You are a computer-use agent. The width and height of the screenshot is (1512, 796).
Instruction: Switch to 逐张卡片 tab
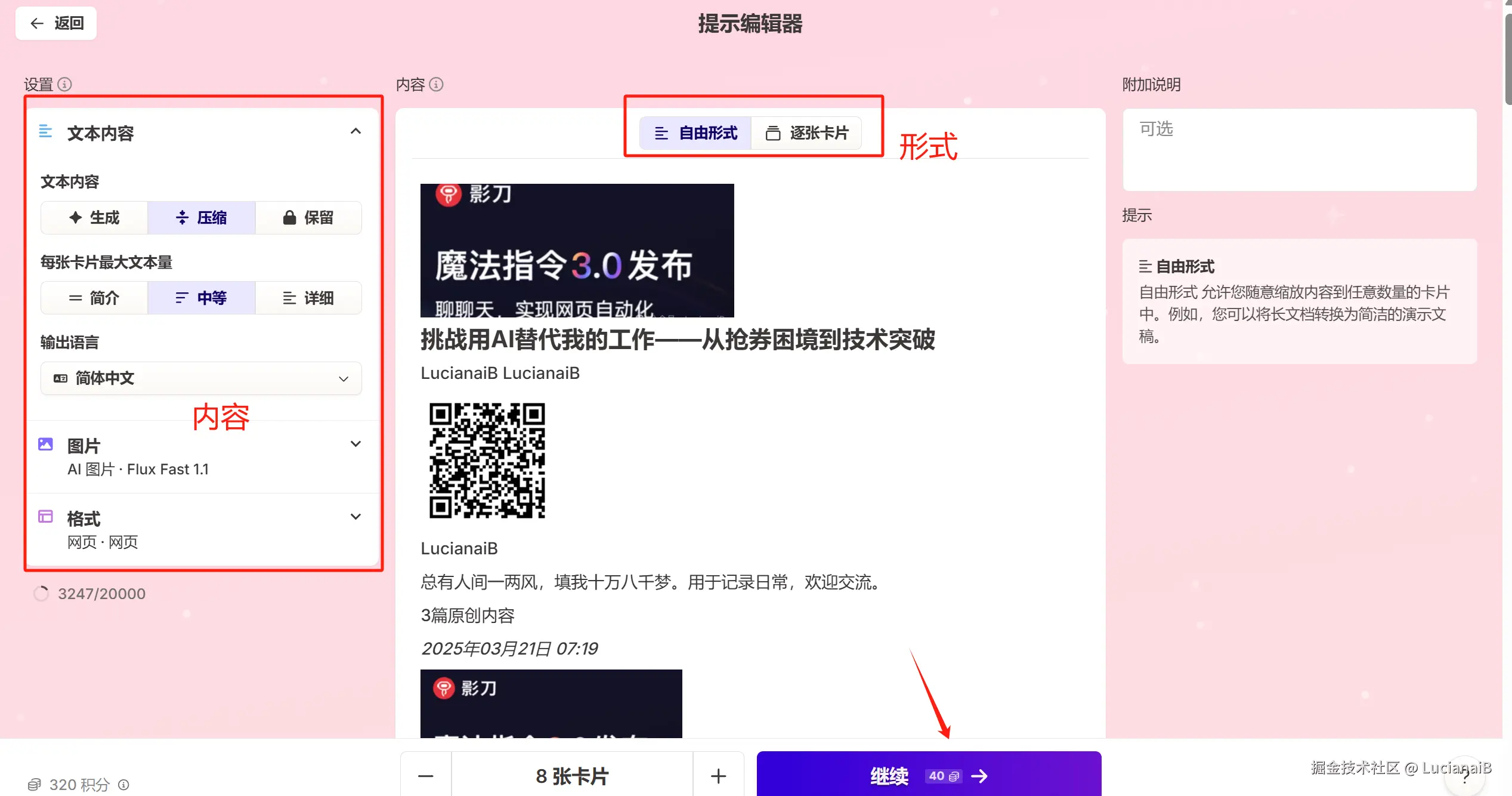(x=806, y=133)
